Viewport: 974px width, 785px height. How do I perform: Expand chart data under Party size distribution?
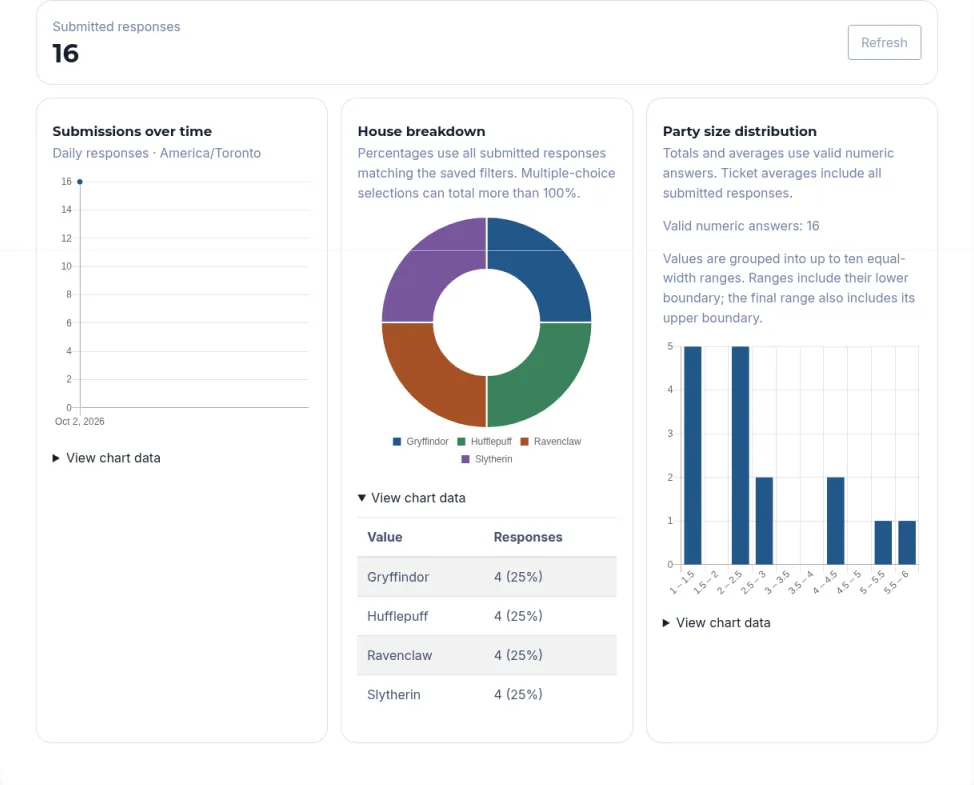click(x=716, y=622)
